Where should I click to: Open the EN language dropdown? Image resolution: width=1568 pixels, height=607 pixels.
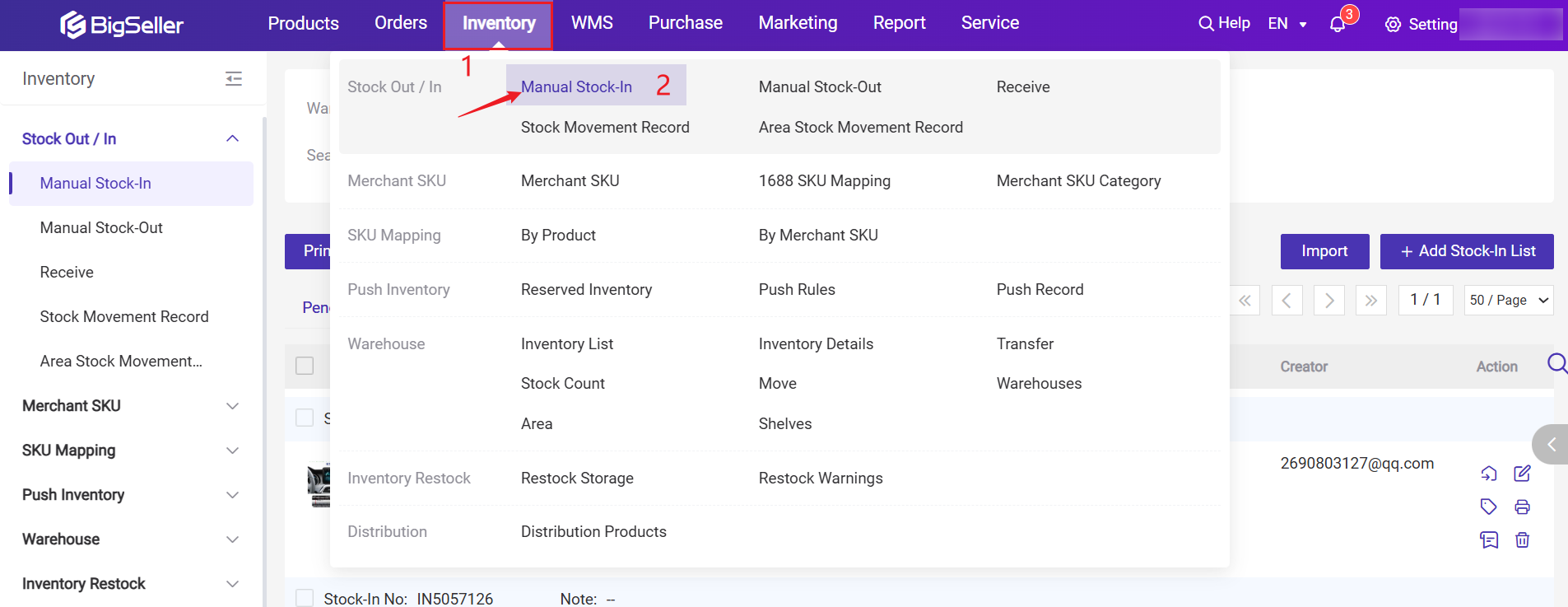pyautogui.click(x=1287, y=24)
